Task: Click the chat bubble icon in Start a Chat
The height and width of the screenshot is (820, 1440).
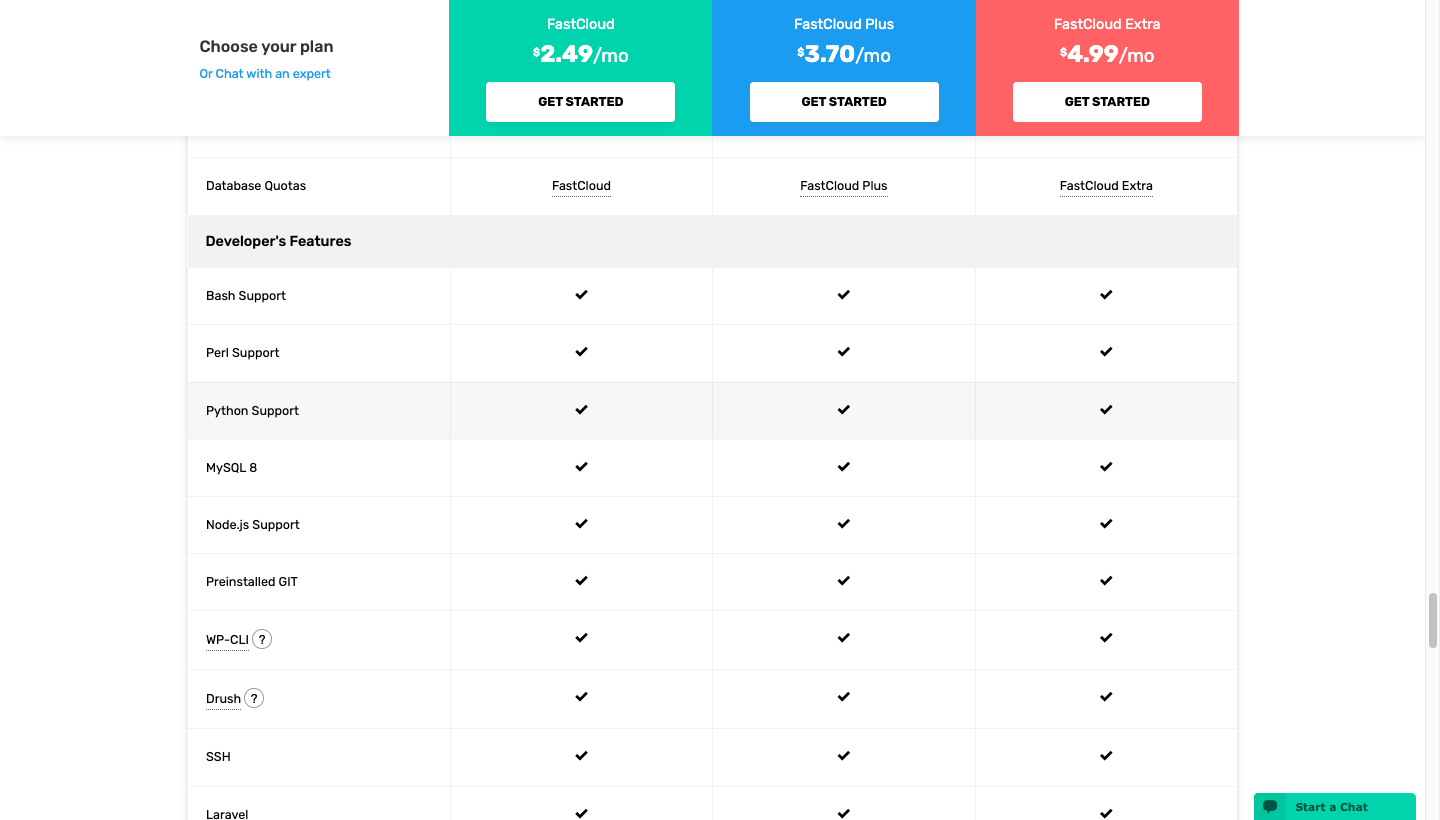Action: coord(1270,807)
